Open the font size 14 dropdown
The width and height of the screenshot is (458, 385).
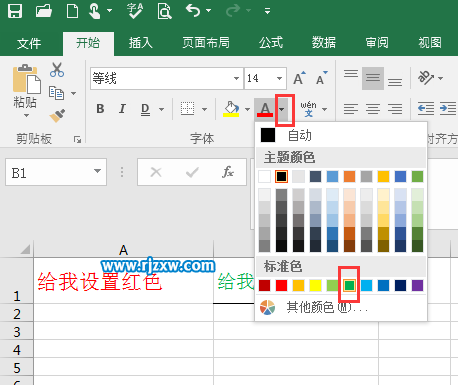pos(279,78)
